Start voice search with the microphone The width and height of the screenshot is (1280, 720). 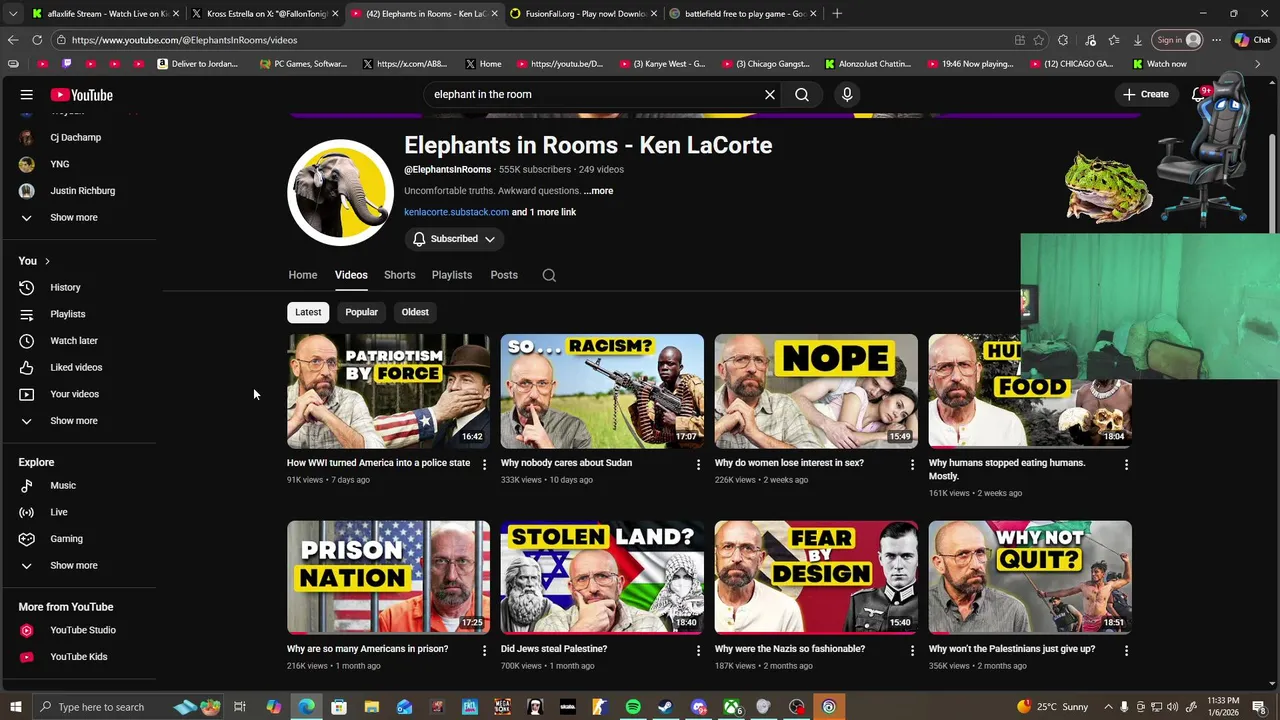pos(847,95)
